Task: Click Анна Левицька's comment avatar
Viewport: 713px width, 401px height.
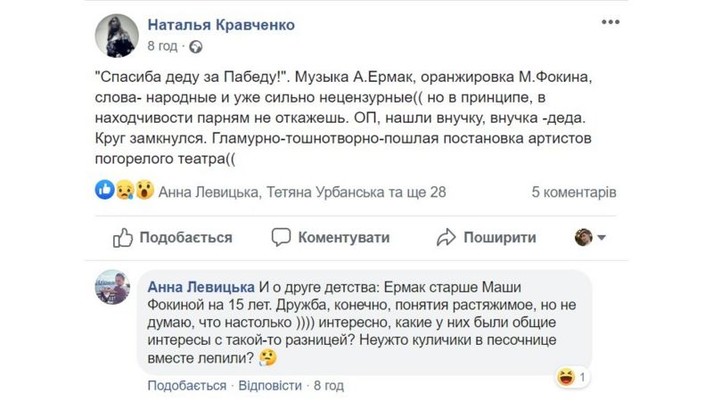Action: [x=114, y=289]
